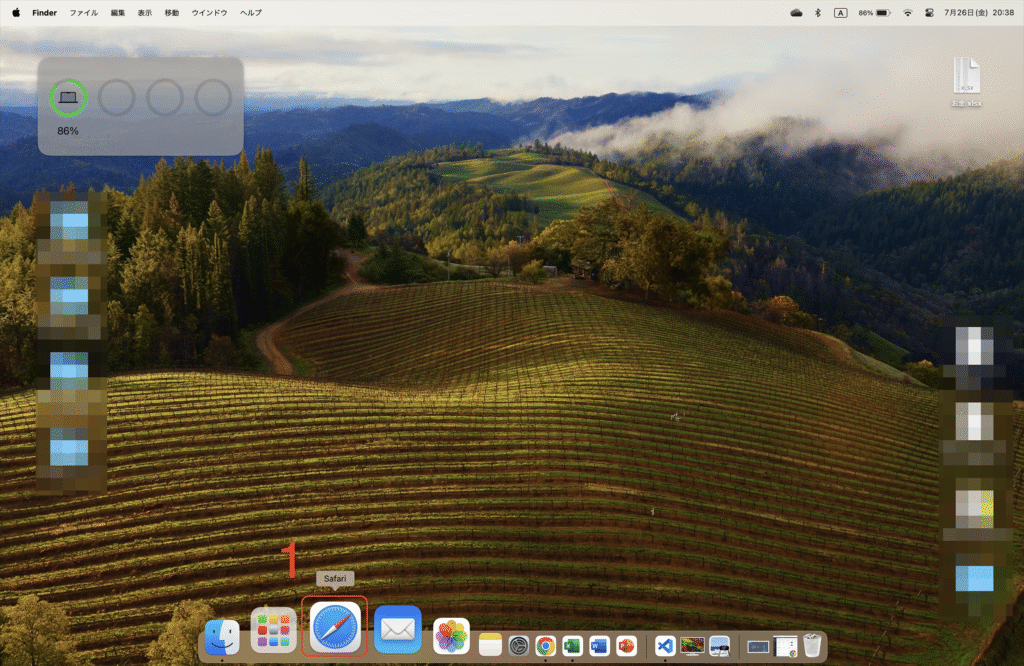Open the colorful monitor app in the Dock
This screenshot has height=666, width=1024.
[x=692, y=646]
